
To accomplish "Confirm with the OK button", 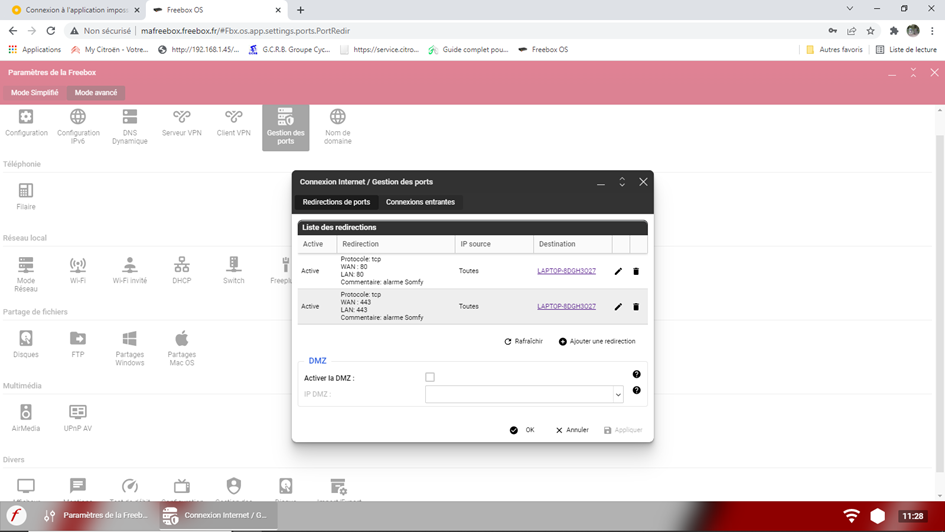I will coord(522,430).
